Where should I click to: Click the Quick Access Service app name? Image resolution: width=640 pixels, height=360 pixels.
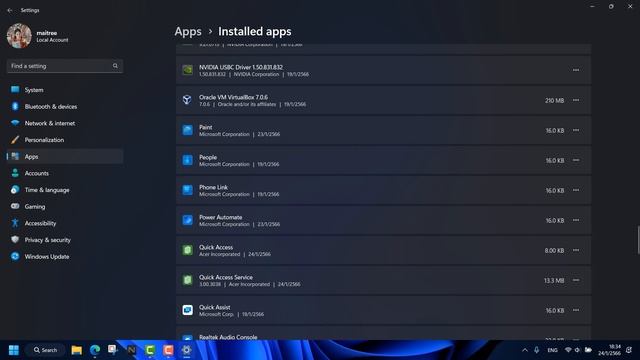pos(226,277)
